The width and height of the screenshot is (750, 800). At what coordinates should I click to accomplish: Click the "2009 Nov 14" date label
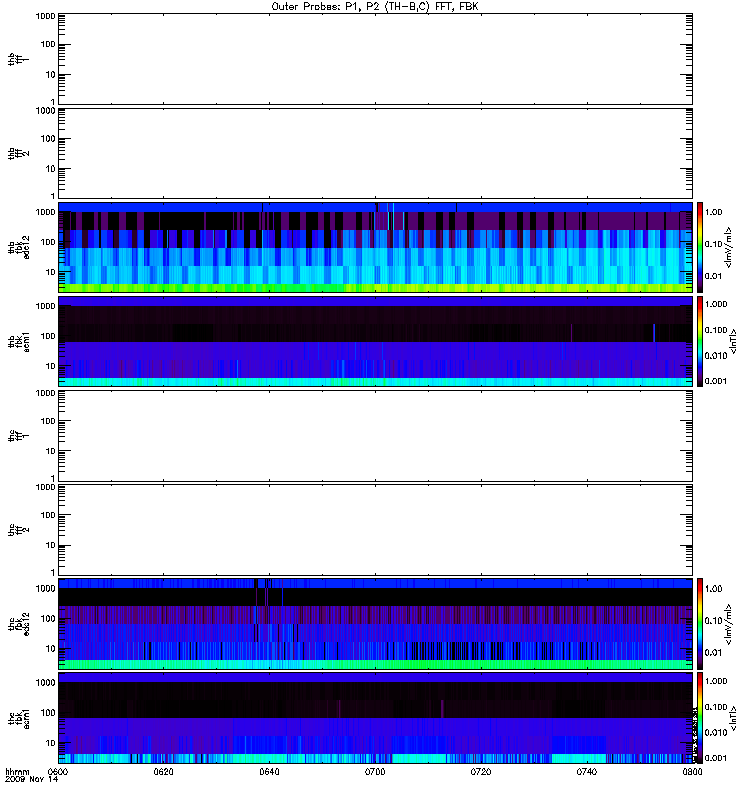point(32,780)
